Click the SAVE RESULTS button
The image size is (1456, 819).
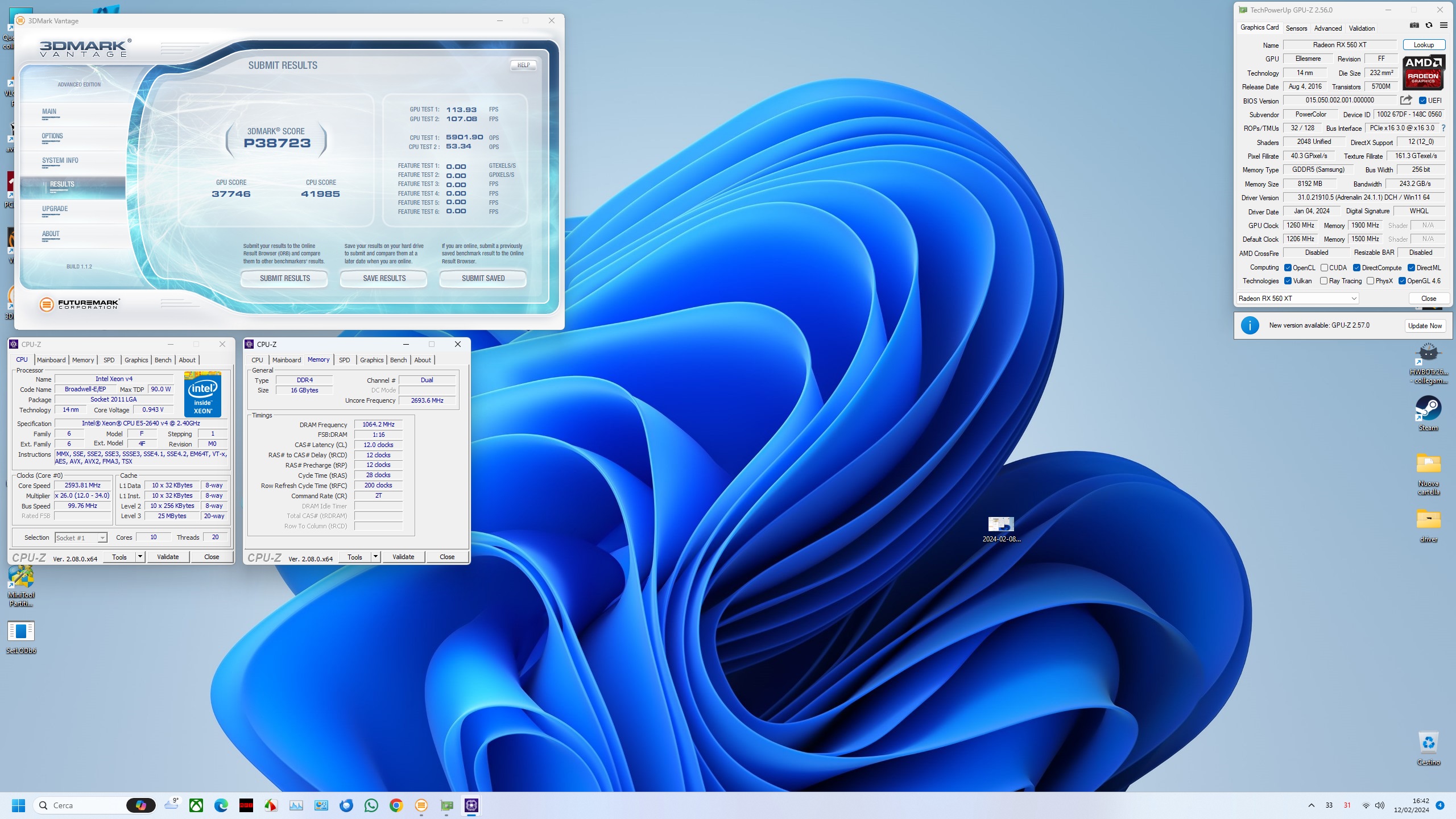(384, 279)
